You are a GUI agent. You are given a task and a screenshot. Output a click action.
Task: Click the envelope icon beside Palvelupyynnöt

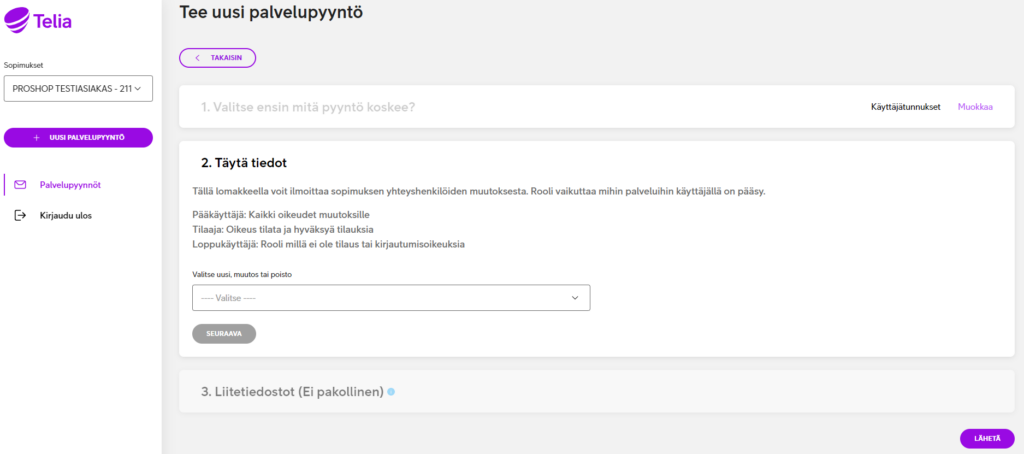pyautogui.click(x=20, y=185)
